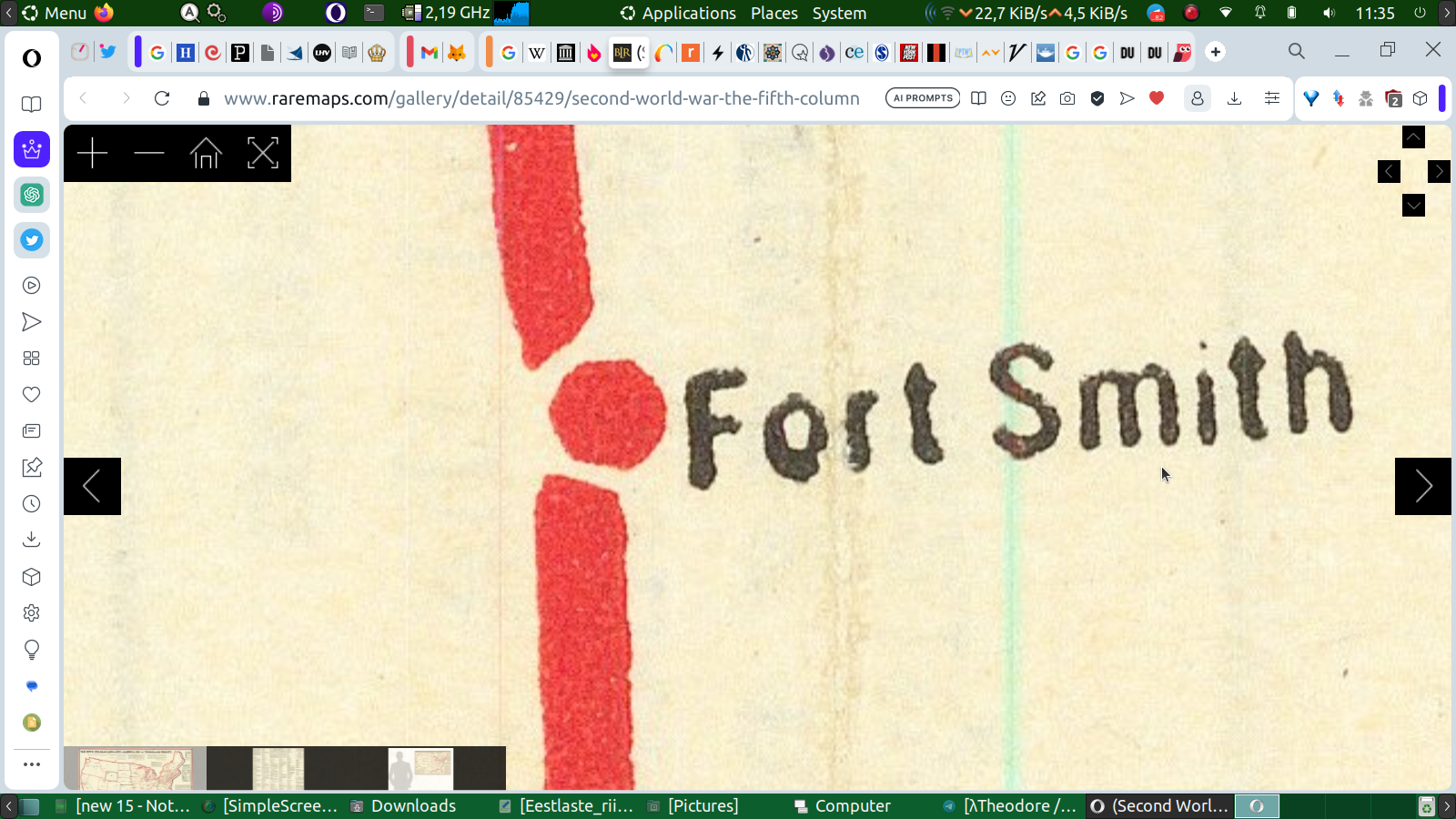Open the Easy Setup sliders icon
Viewport: 1456px width, 819px height.
(x=1272, y=98)
